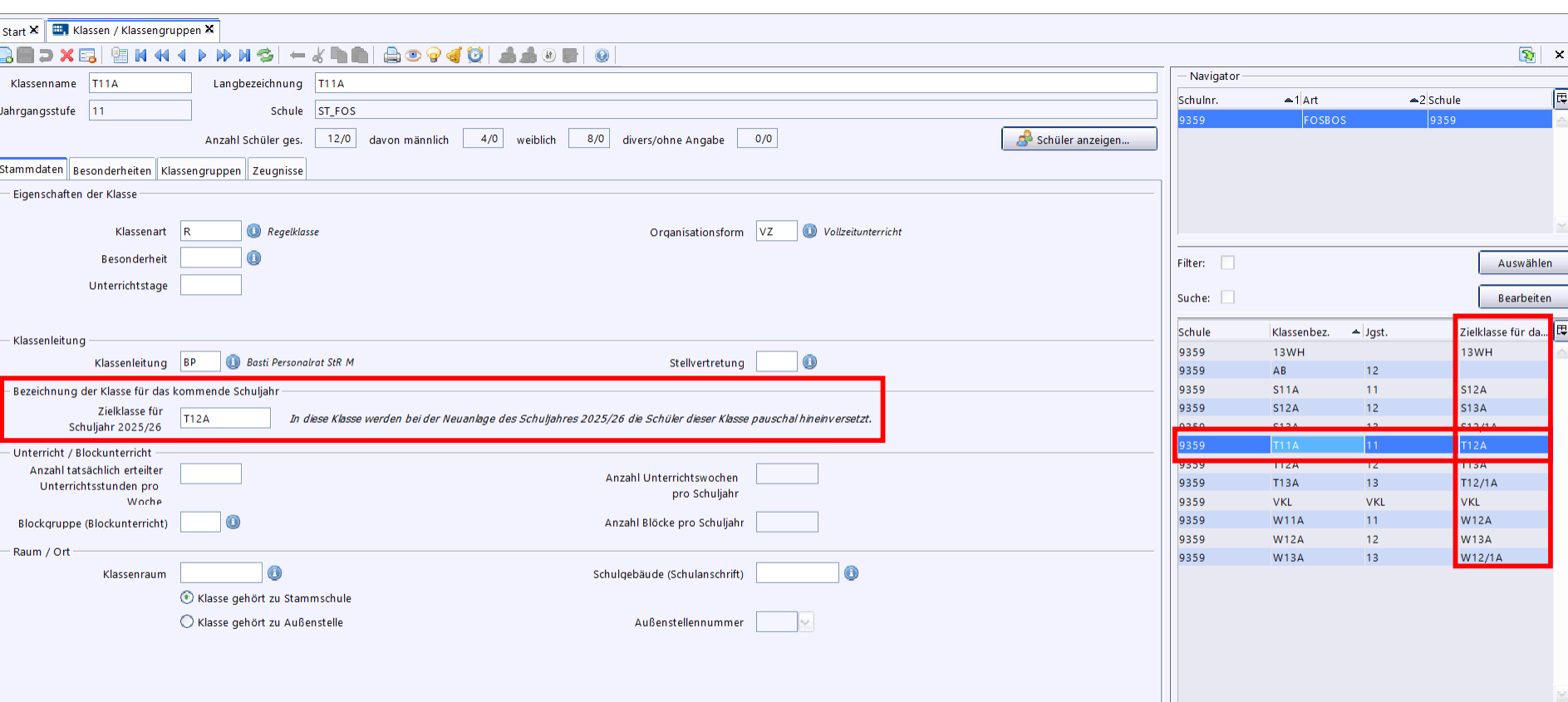Open column chooser for Navigator school table
Image resolution: width=1568 pixels, height=702 pixels.
1561,99
